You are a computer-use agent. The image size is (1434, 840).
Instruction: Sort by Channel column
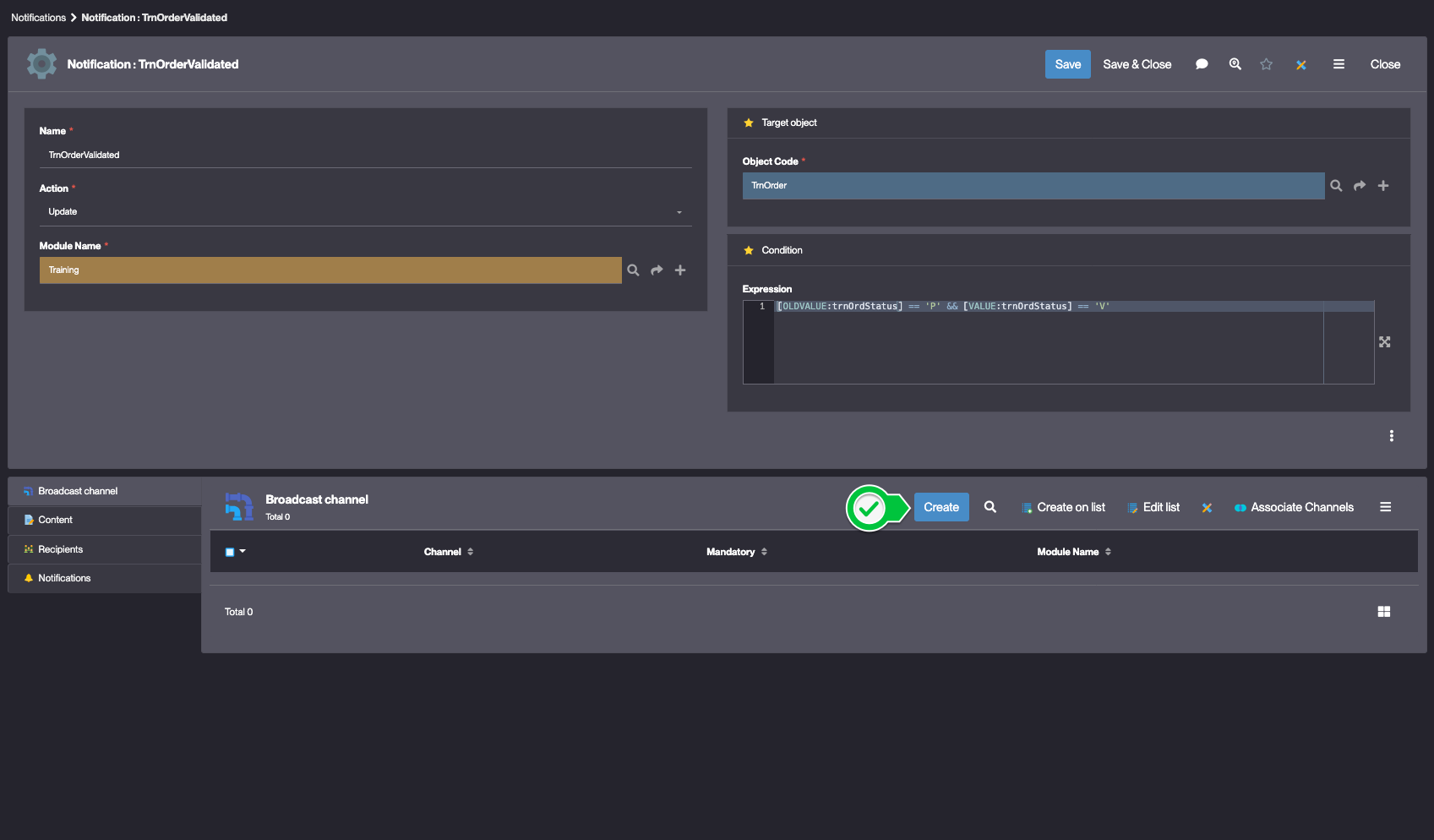449,552
